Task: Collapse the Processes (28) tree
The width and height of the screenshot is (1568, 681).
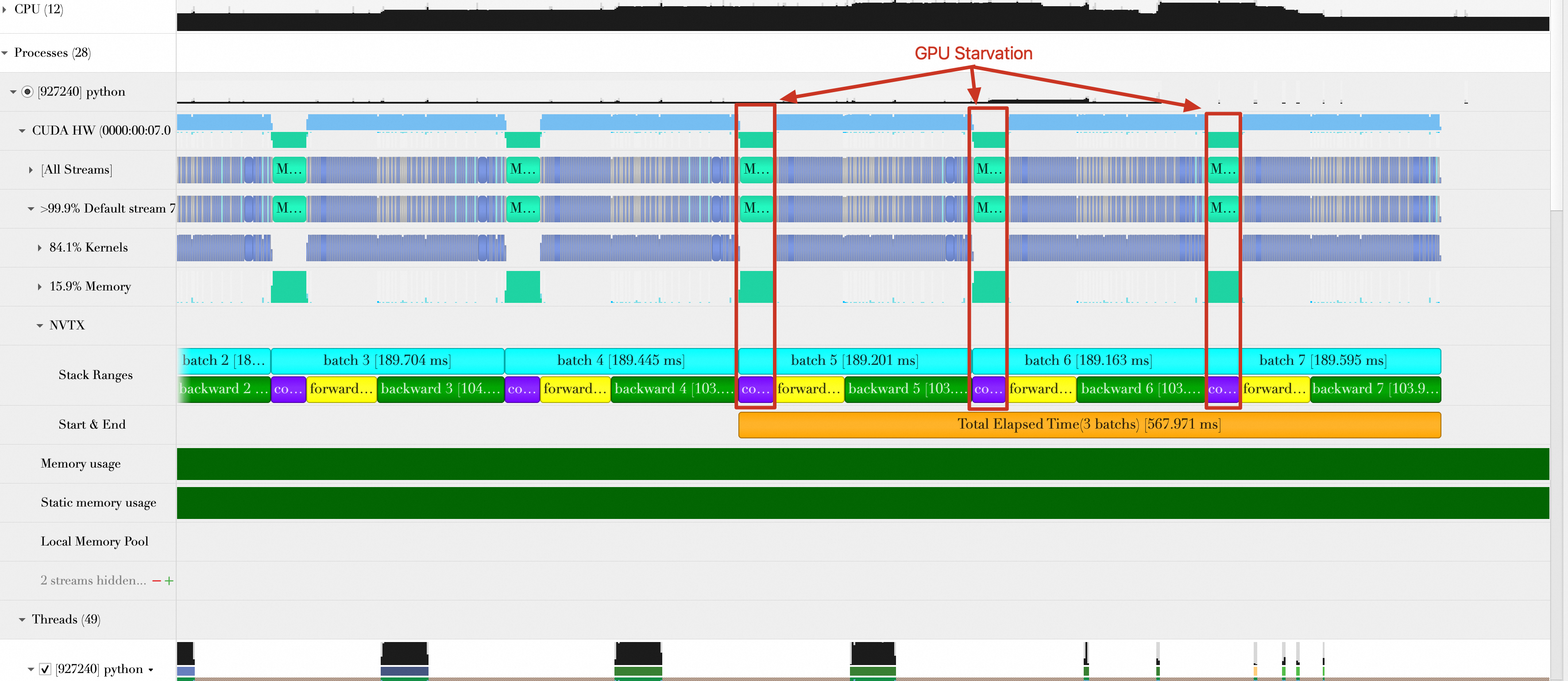Action: coord(5,53)
